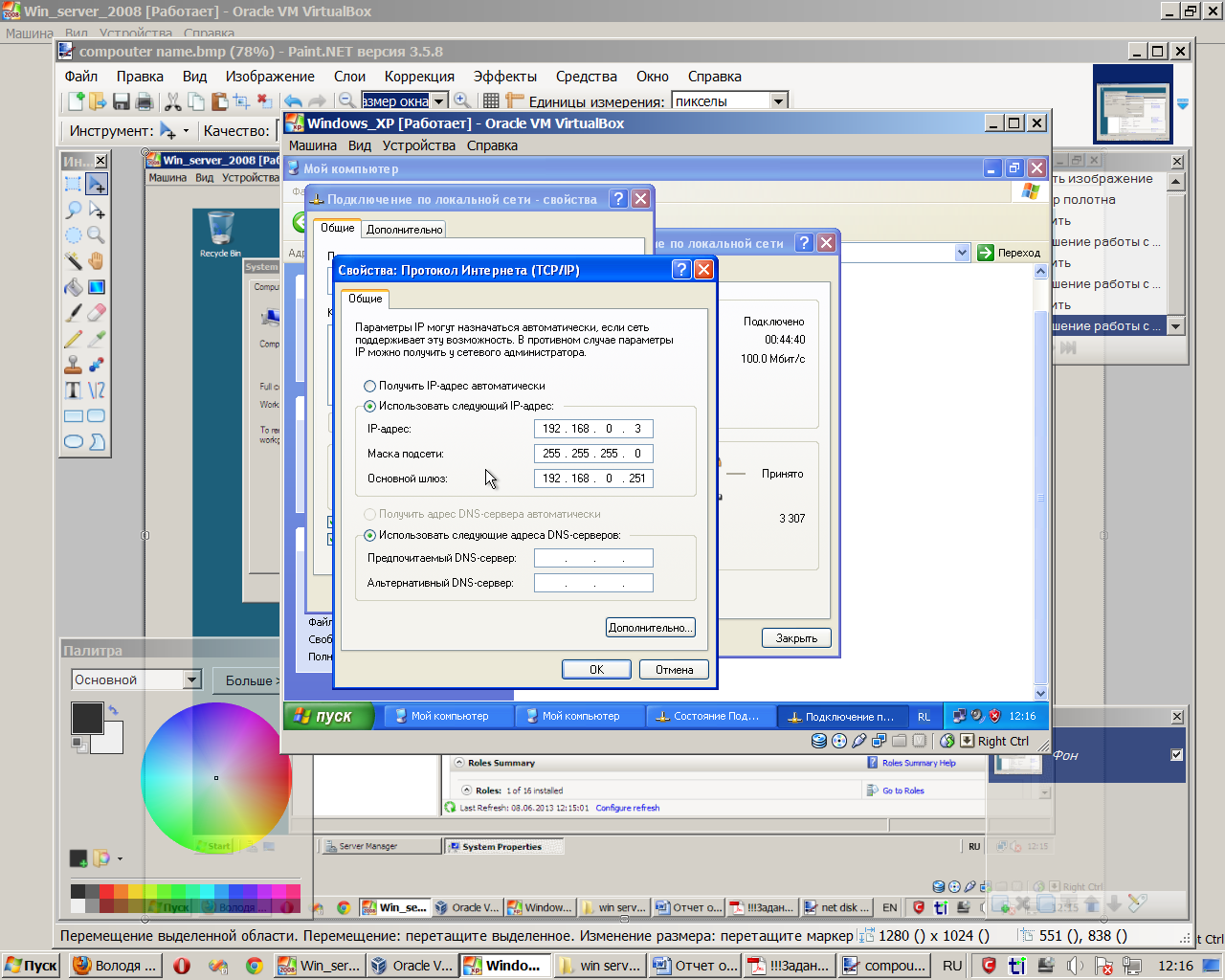1225x980 pixels.
Task: Open the Слои menu
Action: [x=349, y=77]
